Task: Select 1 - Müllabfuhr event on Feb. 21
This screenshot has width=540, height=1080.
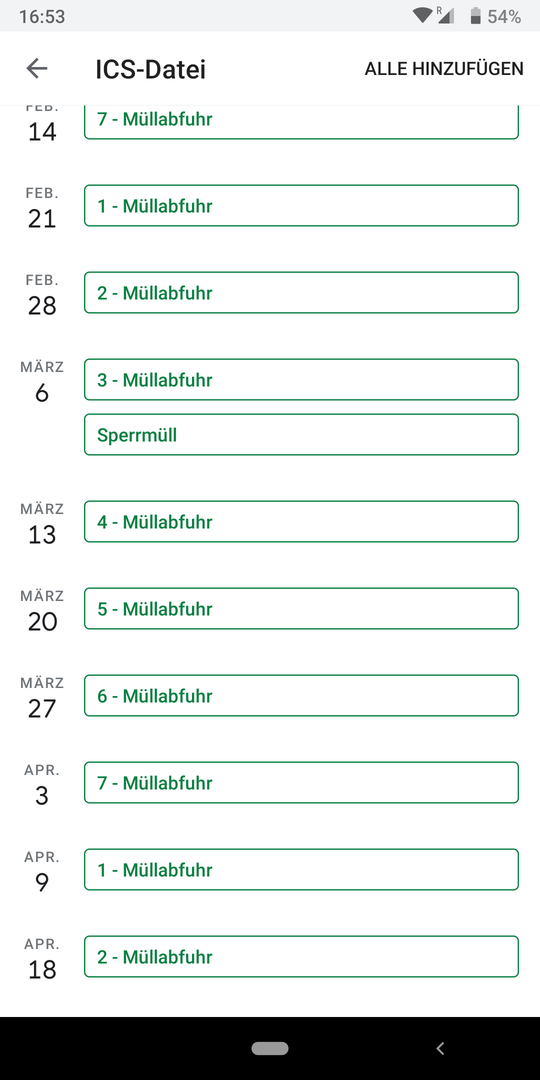Action: (301, 205)
